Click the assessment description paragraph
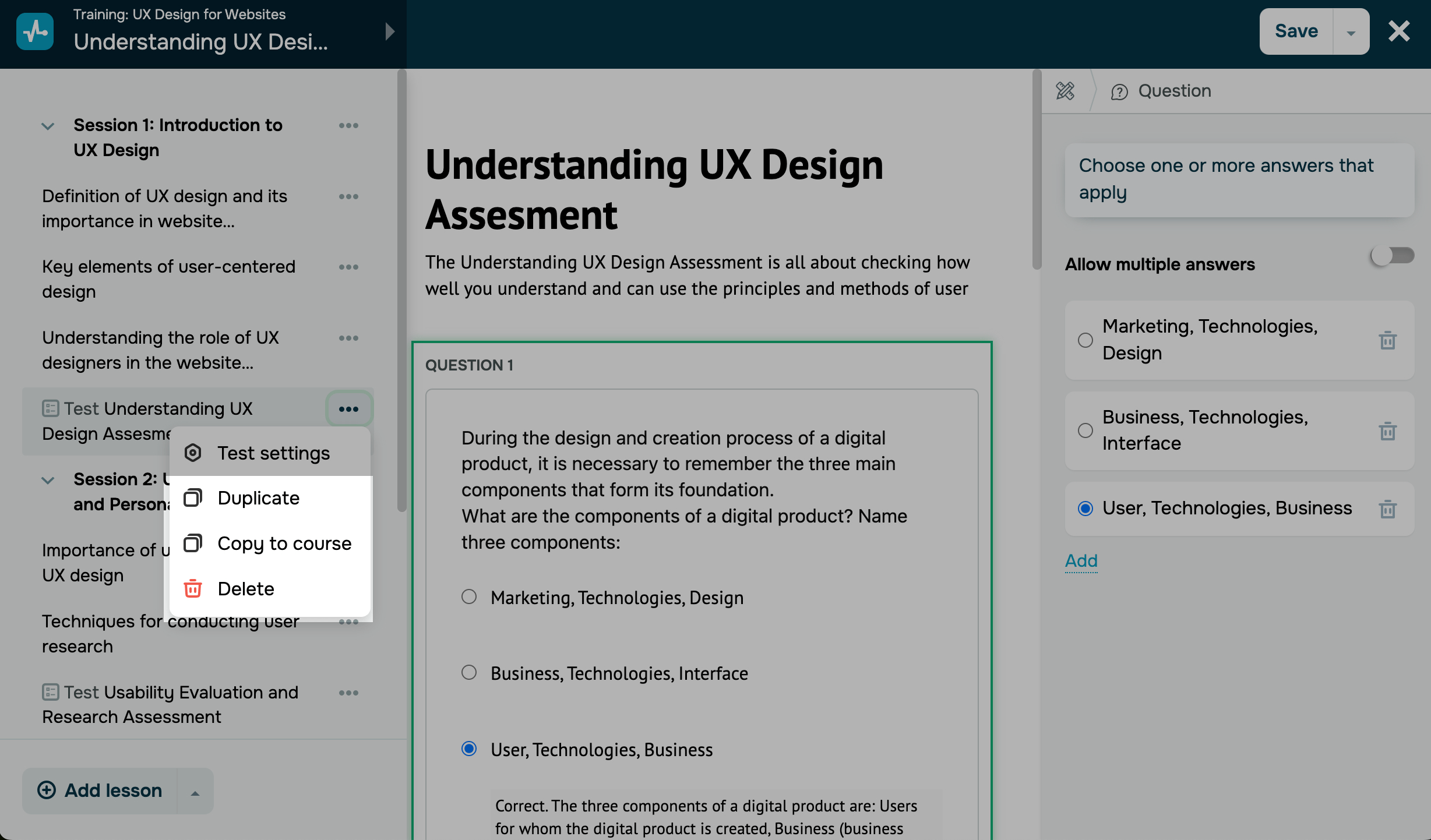Screen dimensions: 1431x840 (x=697, y=276)
